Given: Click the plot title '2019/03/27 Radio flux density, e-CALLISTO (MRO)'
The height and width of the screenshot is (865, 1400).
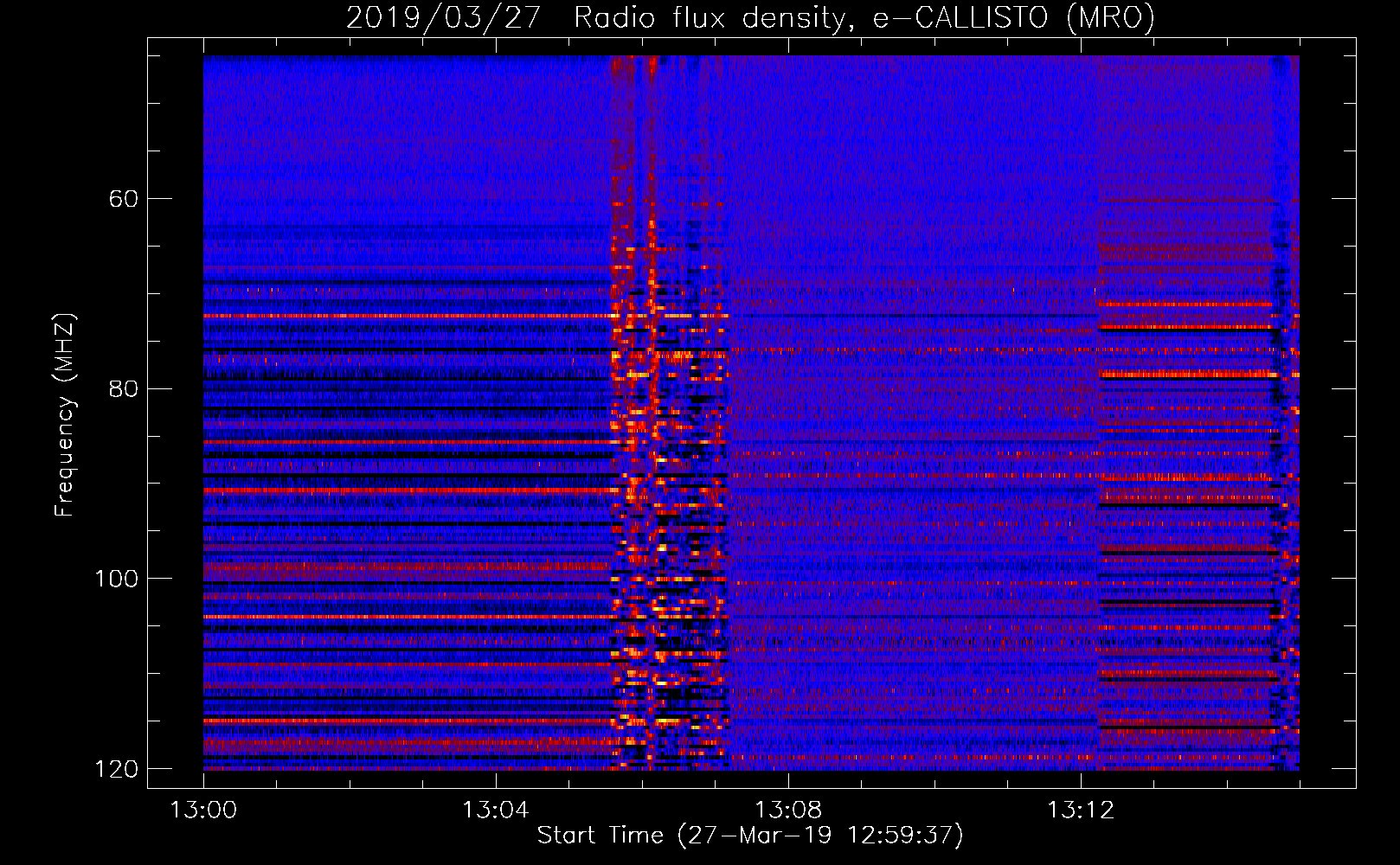Looking at the screenshot, I should [750, 17].
